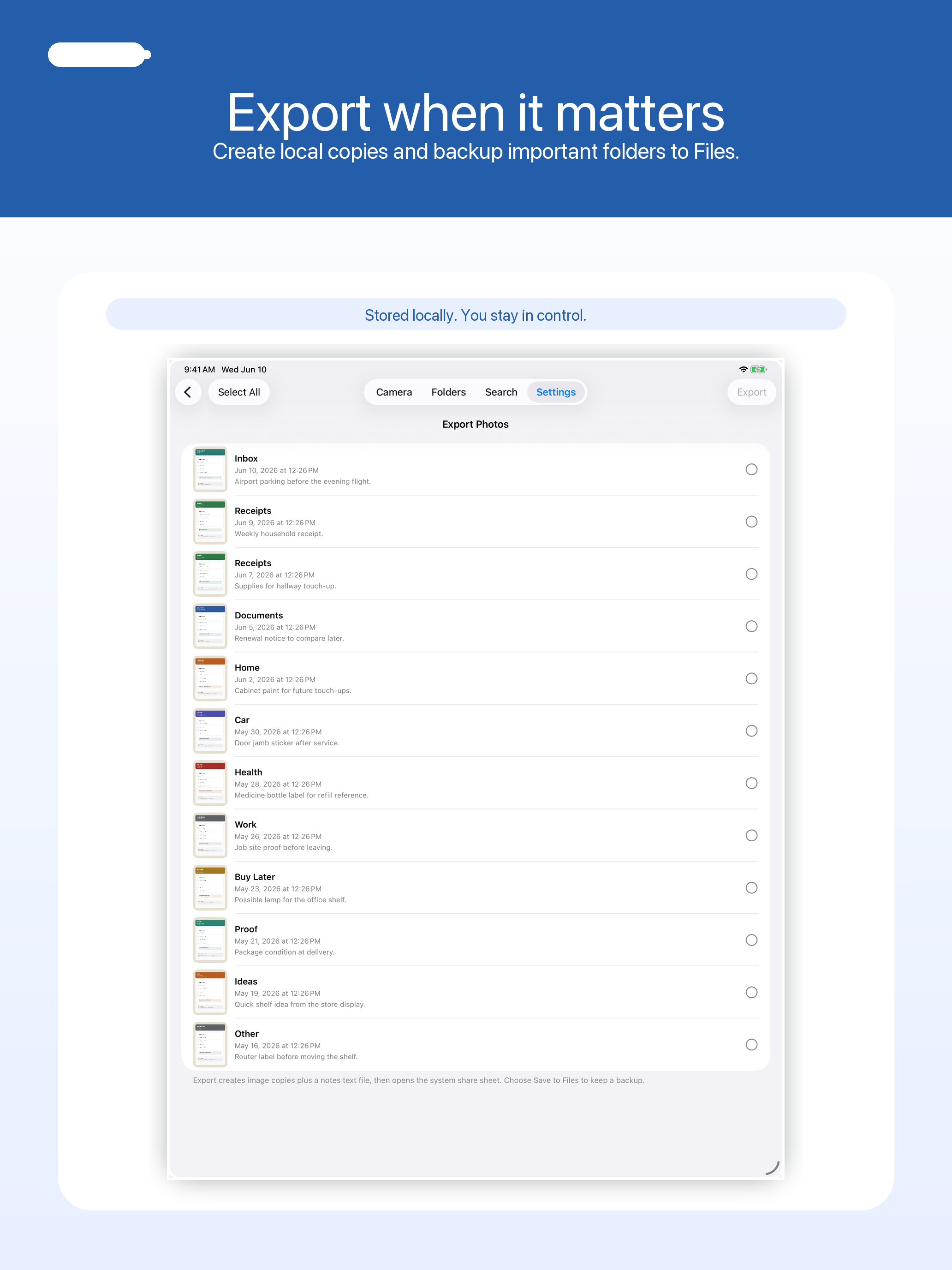Select the Jun 9 Receipts radio circle
The height and width of the screenshot is (1270, 952).
point(751,521)
